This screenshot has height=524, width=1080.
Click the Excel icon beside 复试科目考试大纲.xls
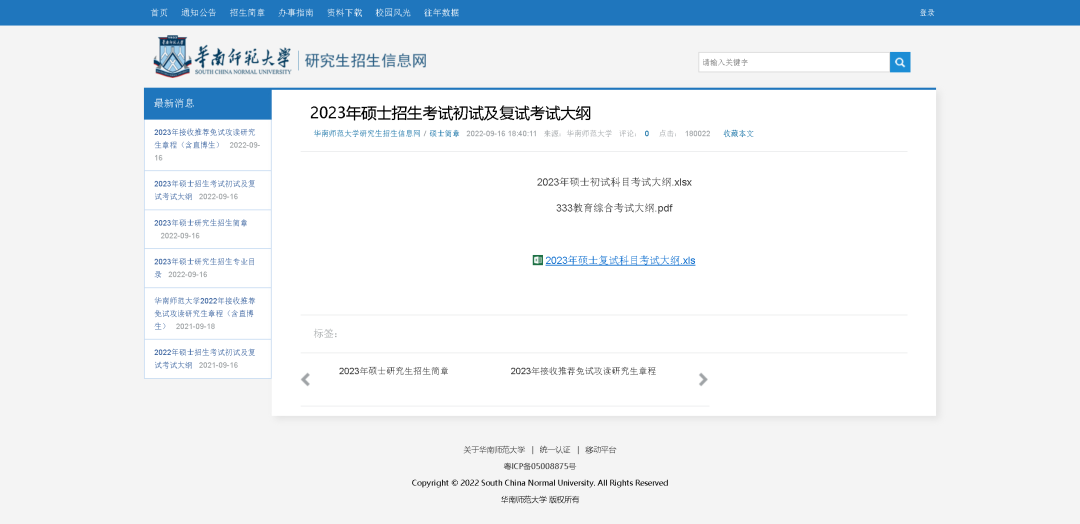tap(538, 260)
